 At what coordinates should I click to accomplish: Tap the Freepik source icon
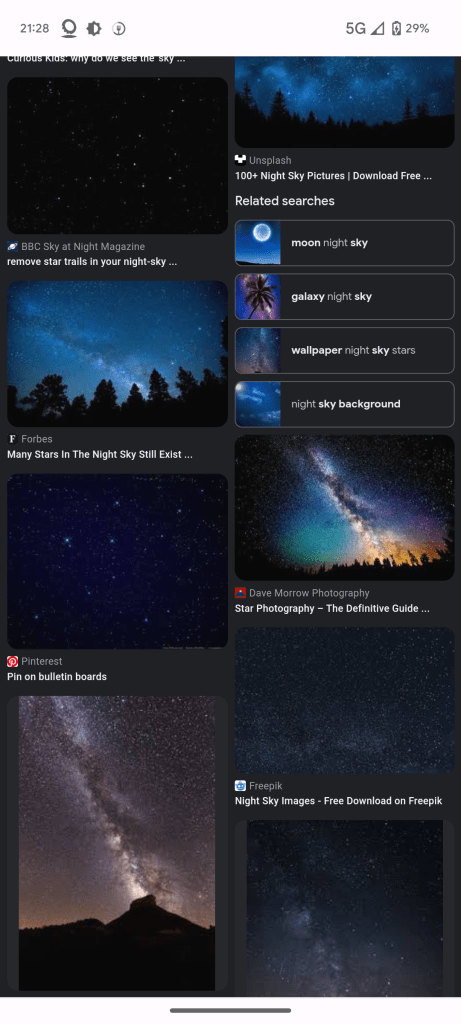[x=240, y=786]
